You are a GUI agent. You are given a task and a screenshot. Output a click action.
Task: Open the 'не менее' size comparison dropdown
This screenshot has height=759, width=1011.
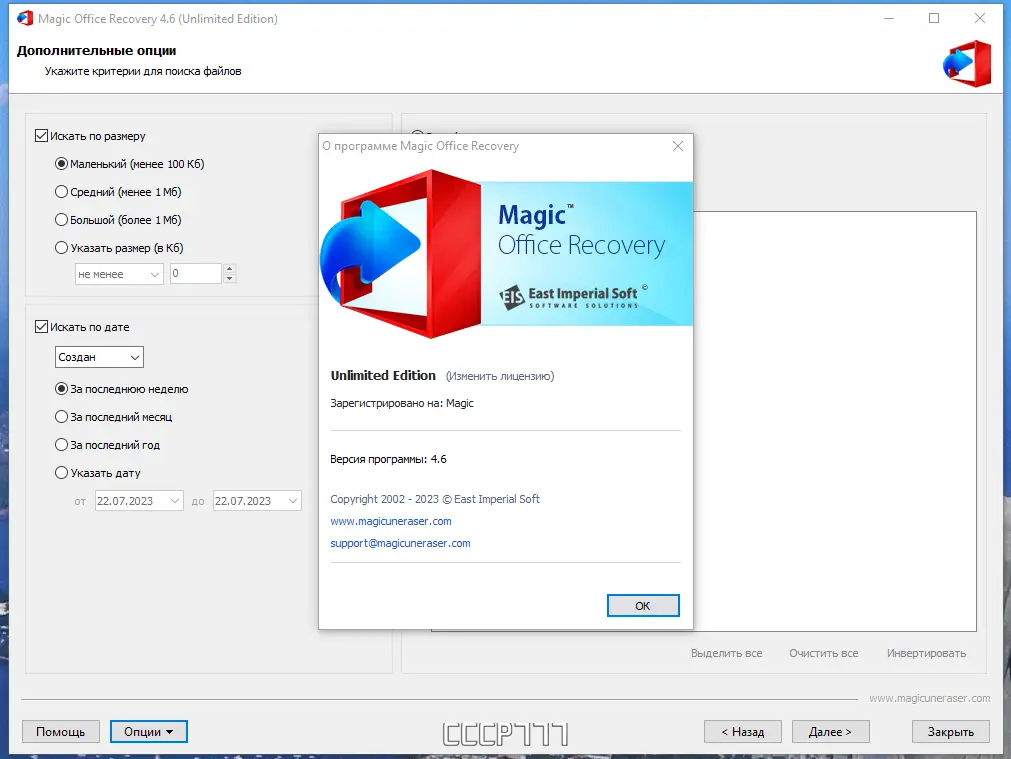pyautogui.click(x=119, y=274)
